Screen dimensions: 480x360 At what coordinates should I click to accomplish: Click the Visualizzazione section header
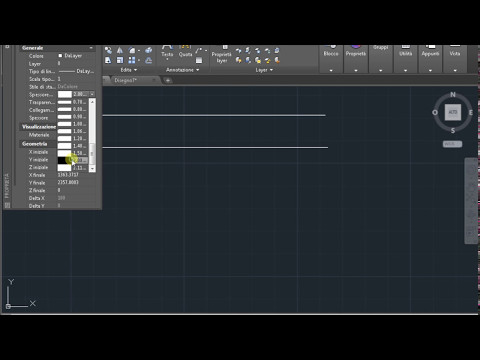click(x=39, y=127)
